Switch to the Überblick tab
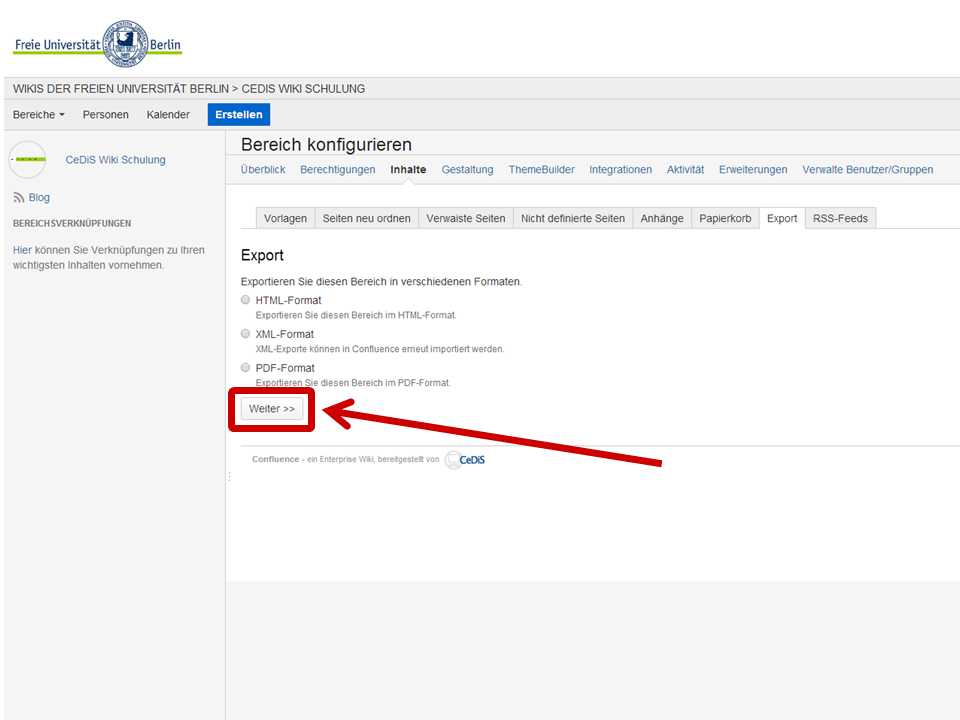Viewport: 960px width, 720px height. [263, 170]
